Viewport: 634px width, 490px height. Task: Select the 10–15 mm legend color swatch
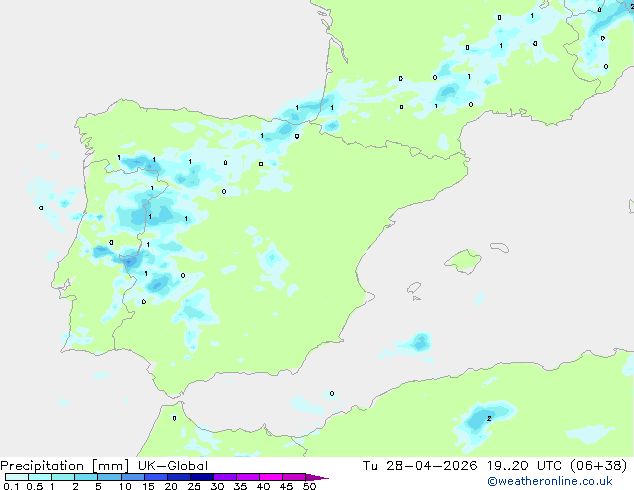click(133, 477)
